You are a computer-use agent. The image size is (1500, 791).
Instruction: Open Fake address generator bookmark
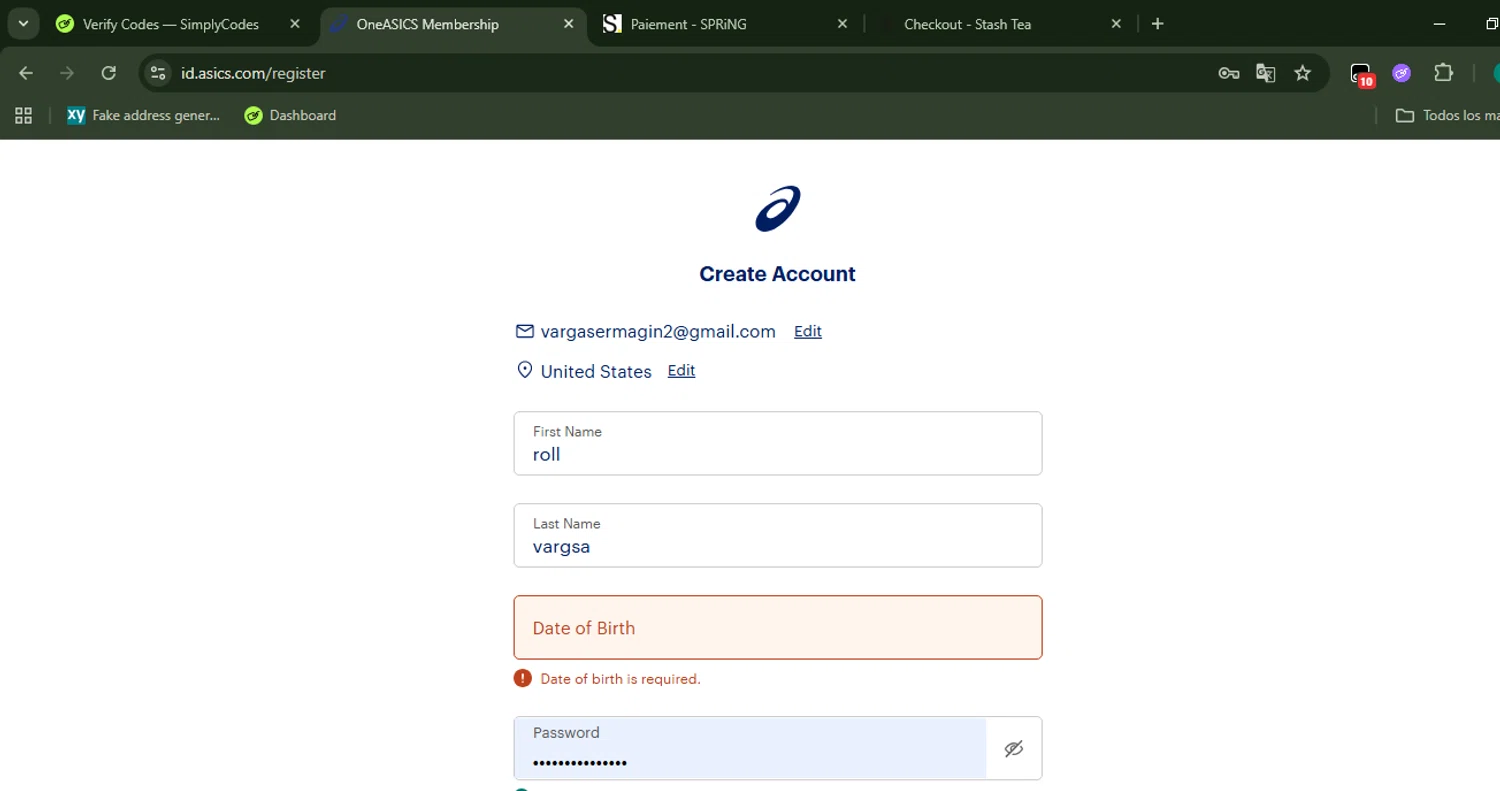click(x=144, y=115)
